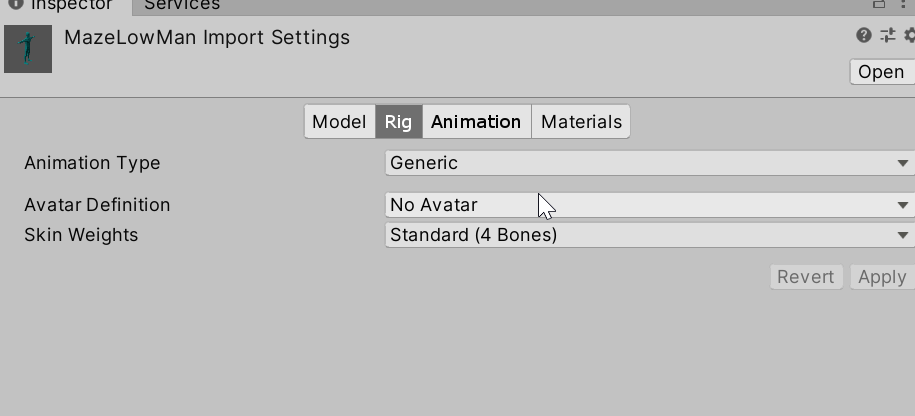Viewport: 915px width, 416px height.
Task: Open the Avatar Definition dropdown
Action: tap(648, 205)
